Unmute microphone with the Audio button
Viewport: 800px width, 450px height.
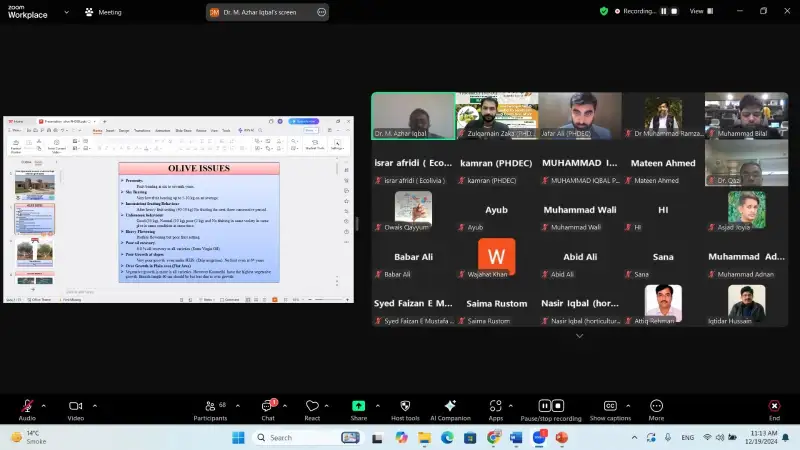pyautogui.click(x=26, y=405)
